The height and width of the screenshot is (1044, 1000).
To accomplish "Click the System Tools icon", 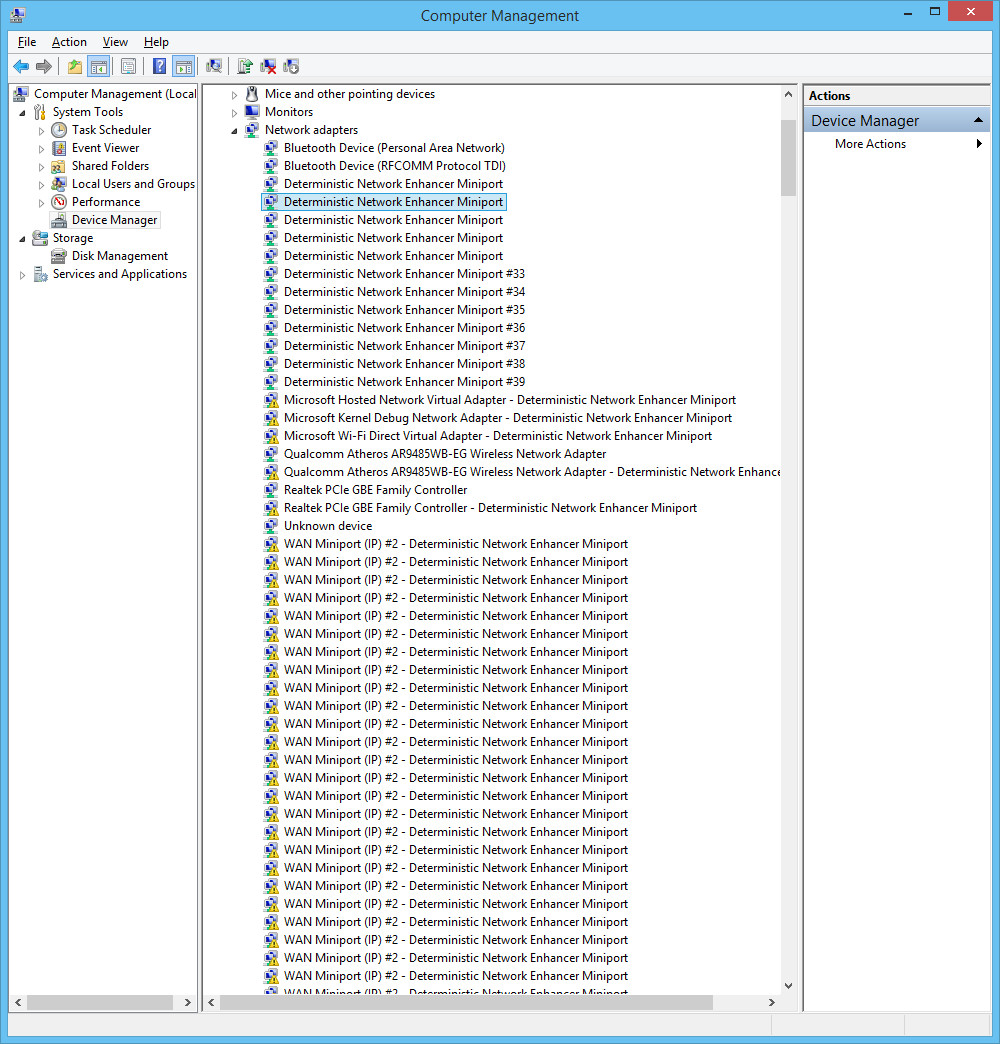I will pos(41,112).
